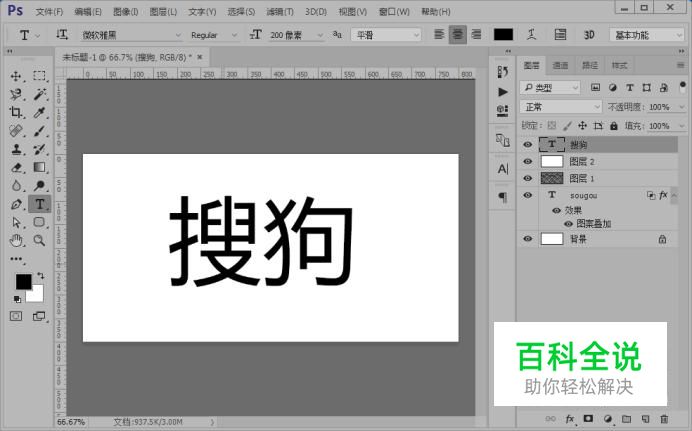
Task: Add a layer mask
Action: pyautogui.click(x=588, y=419)
